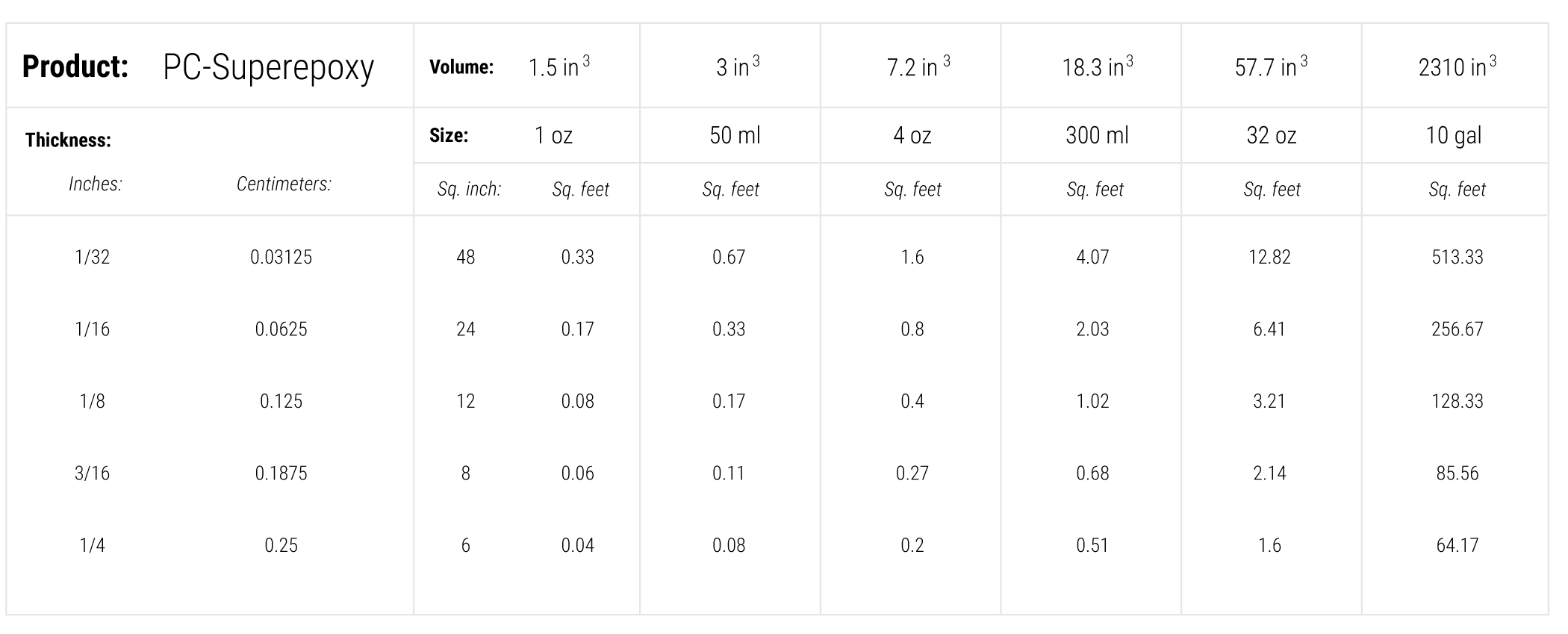This screenshot has height=634, width=1568.
Task: Select the 7.2 in³ volume header
Action: [x=918, y=66]
